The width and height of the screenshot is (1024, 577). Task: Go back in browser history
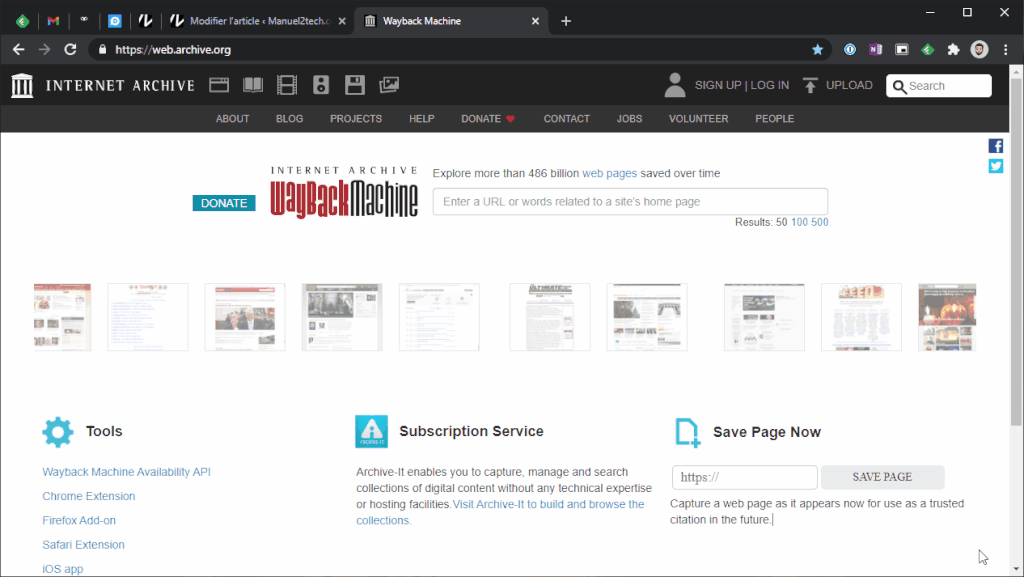pyautogui.click(x=18, y=50)
